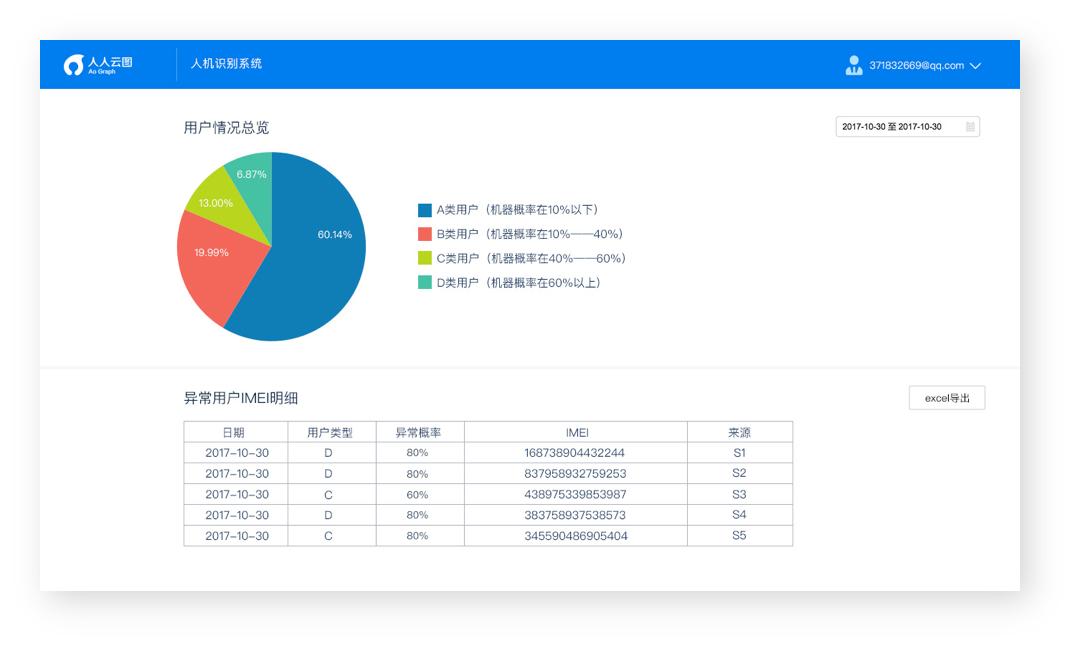Click the B类用户 legend label text

[x=530, y=234]
